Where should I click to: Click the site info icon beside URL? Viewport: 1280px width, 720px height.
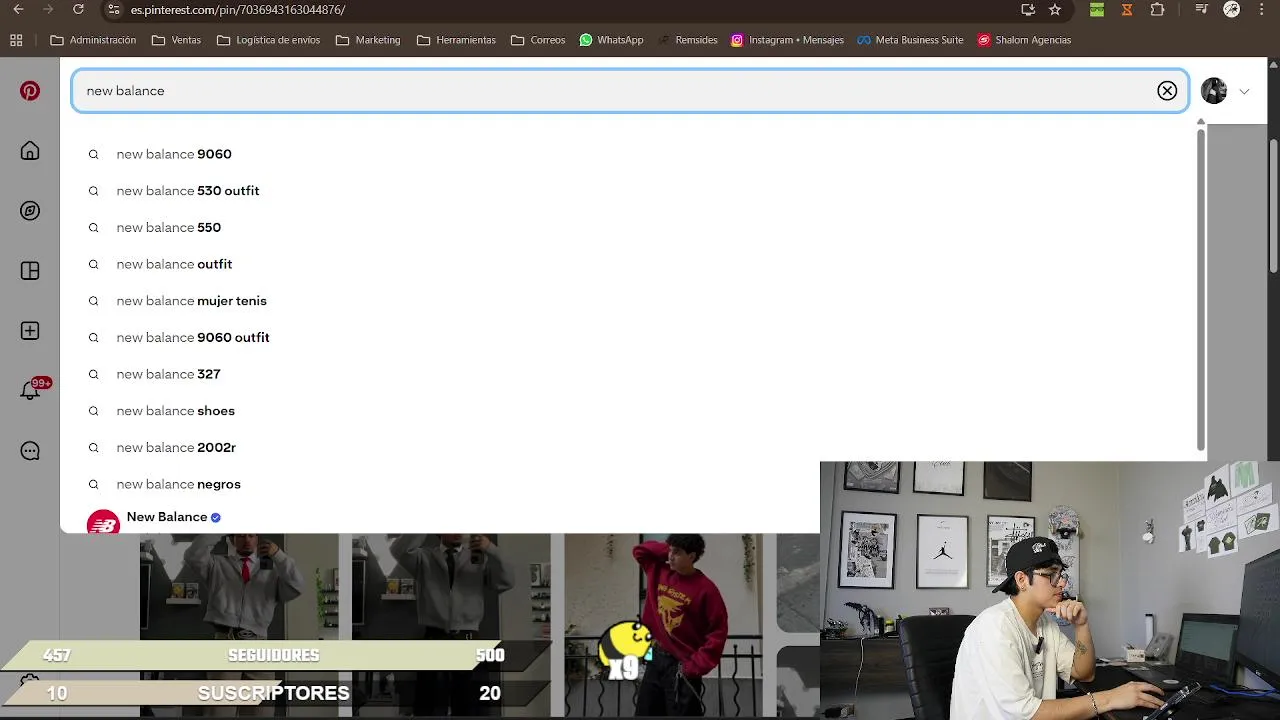pos(114,9)
